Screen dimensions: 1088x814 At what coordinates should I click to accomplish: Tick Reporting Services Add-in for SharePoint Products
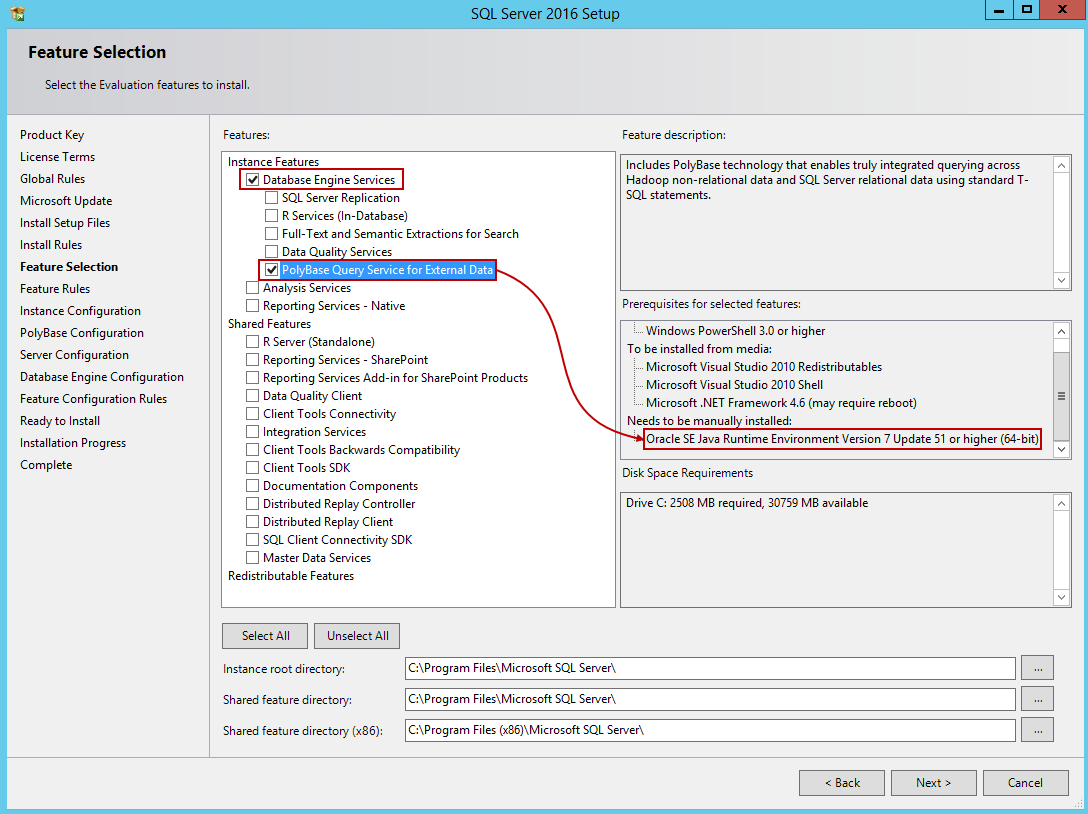tap(253, 378)
